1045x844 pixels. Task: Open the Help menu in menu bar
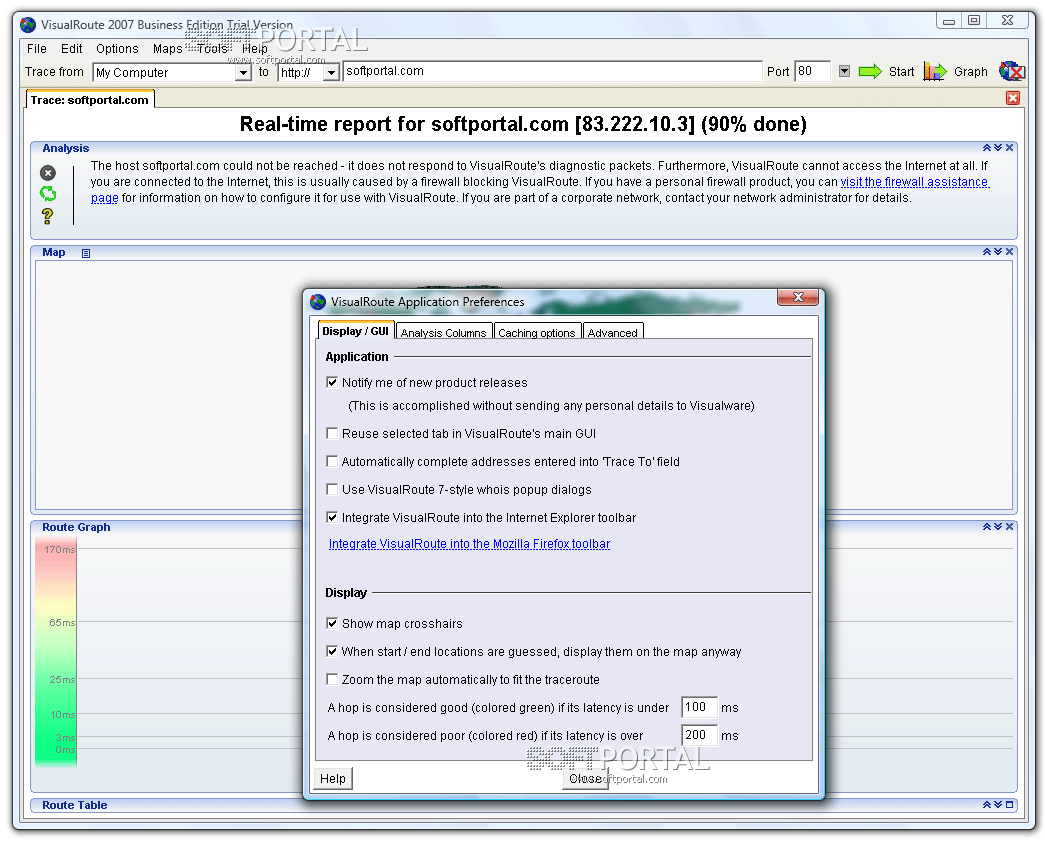[x=255, y=49]
